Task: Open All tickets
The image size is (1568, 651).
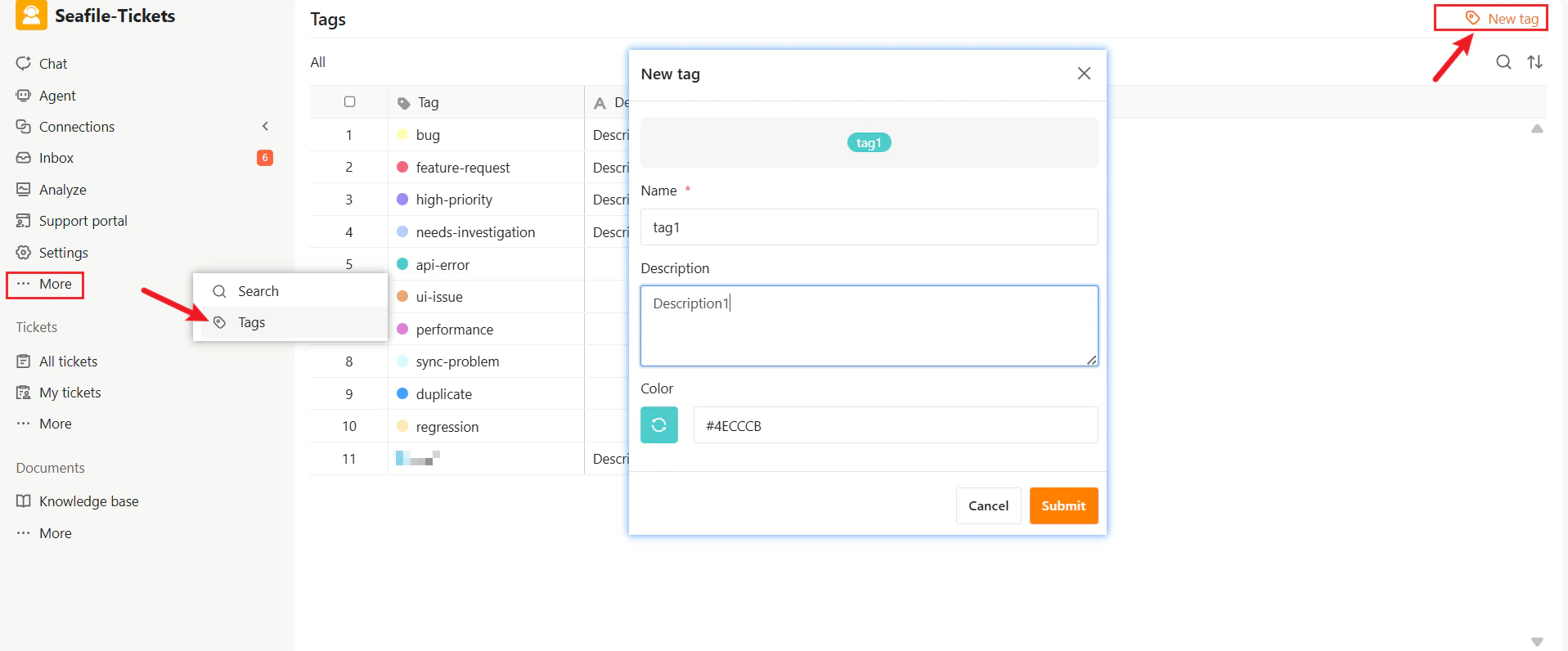Action: [69, 361]
